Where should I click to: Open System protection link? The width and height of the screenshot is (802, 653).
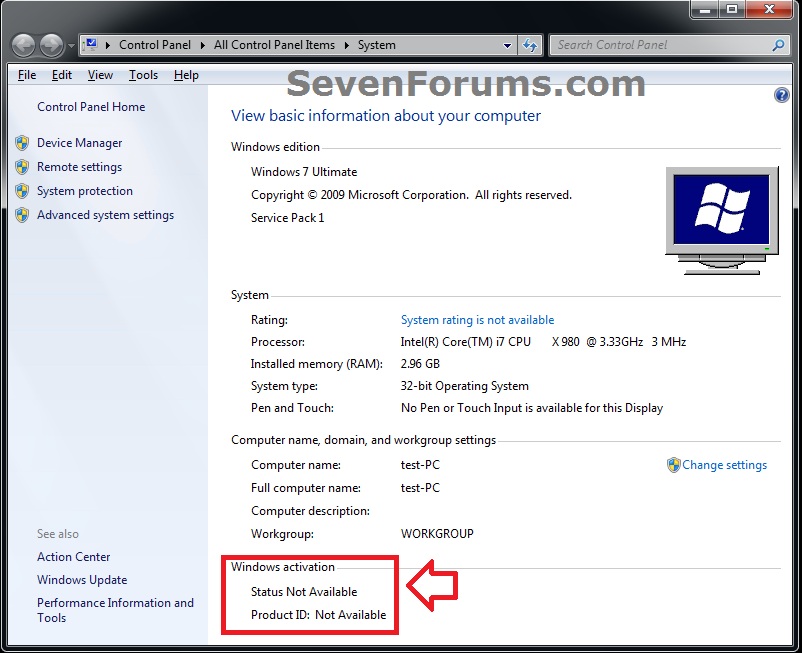[85, 191]
